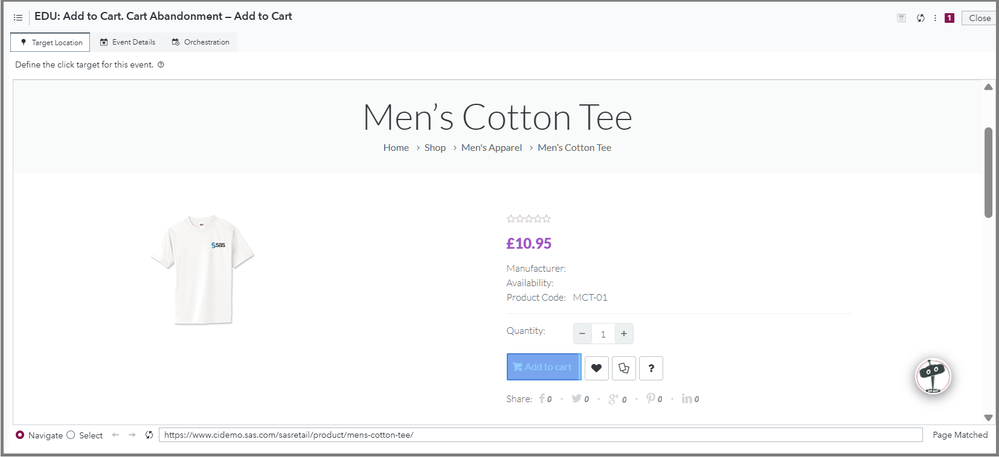Image resolution: width=999 pixels, height=457 pixels.
Task: Click the Add to cart button
Action: click(x=543, y=367)
